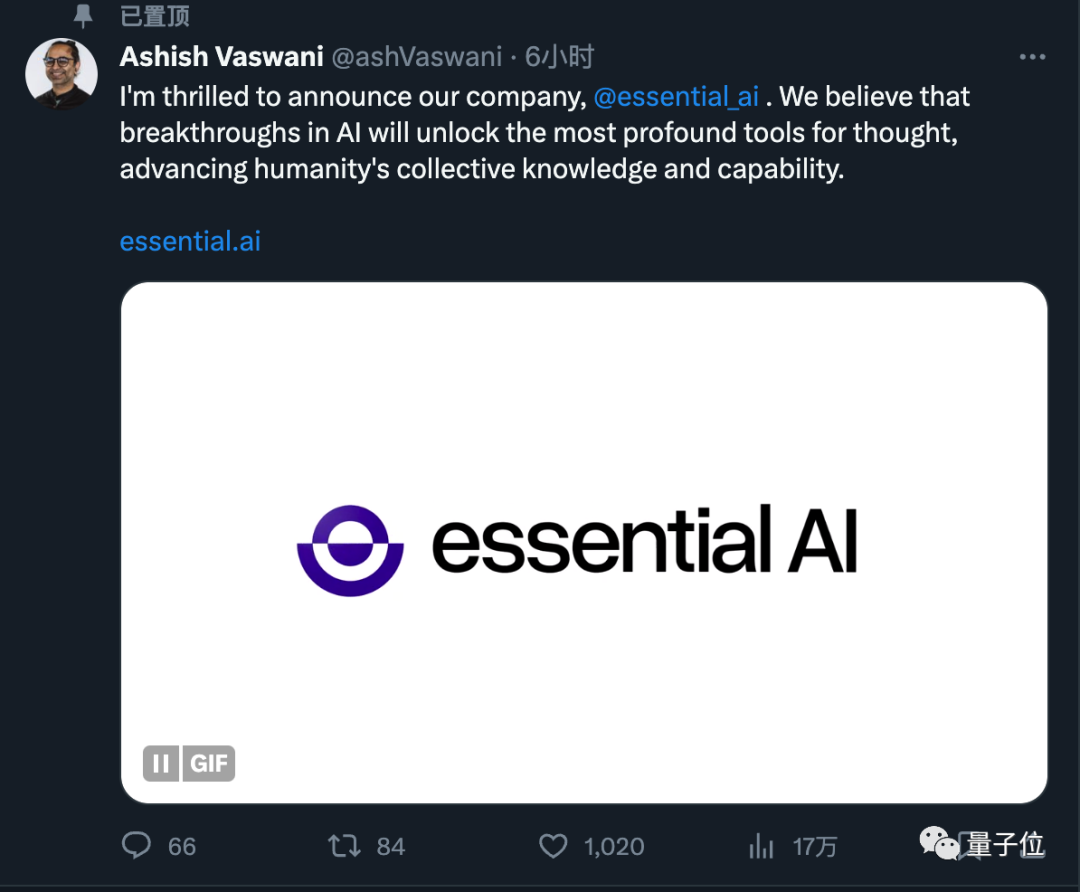Screen dimensions: 1080x892
Task: Pause playback of essential AI animation
Action: click(159, 763)
